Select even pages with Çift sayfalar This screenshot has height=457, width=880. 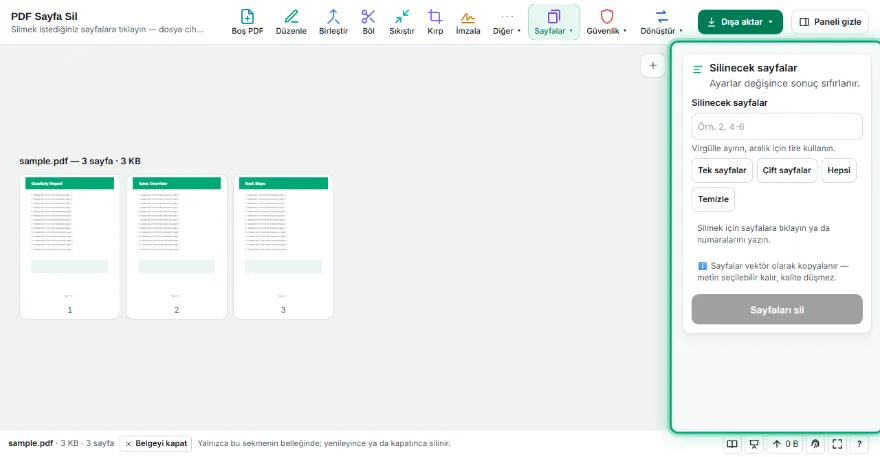coord(786,170)
